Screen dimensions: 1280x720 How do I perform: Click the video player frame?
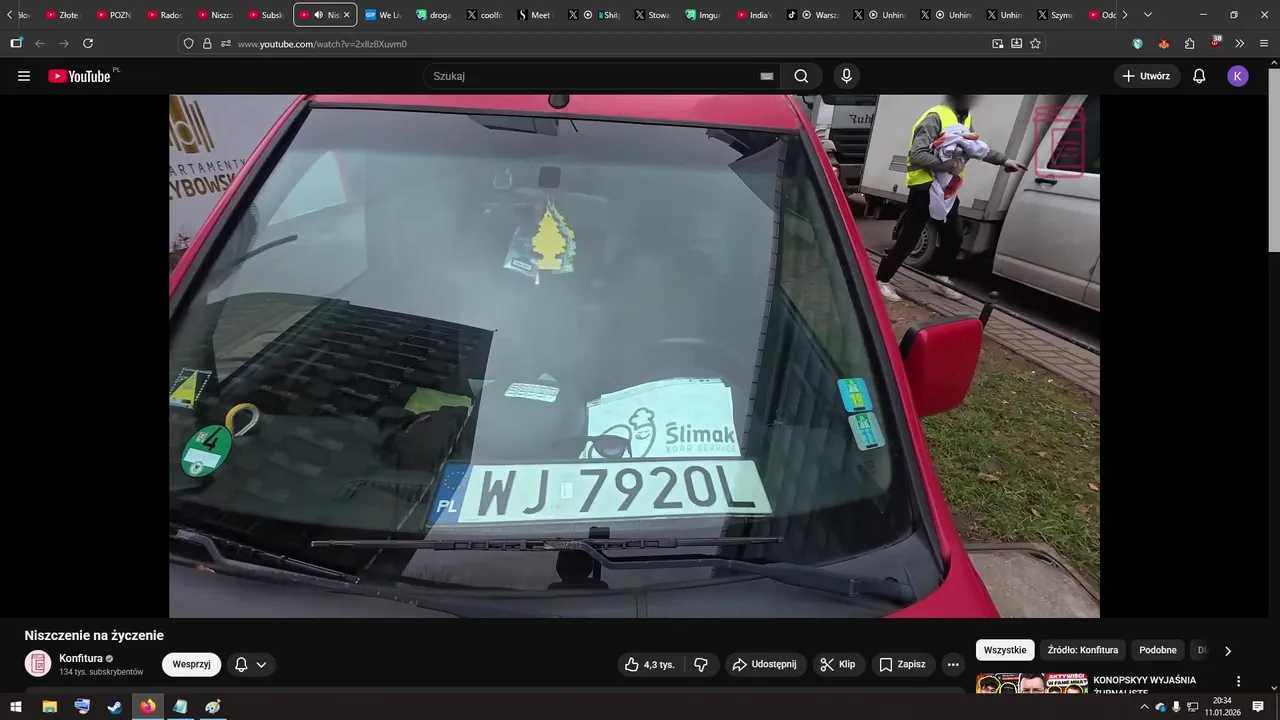pyautogui.click(x=634, y=356)
